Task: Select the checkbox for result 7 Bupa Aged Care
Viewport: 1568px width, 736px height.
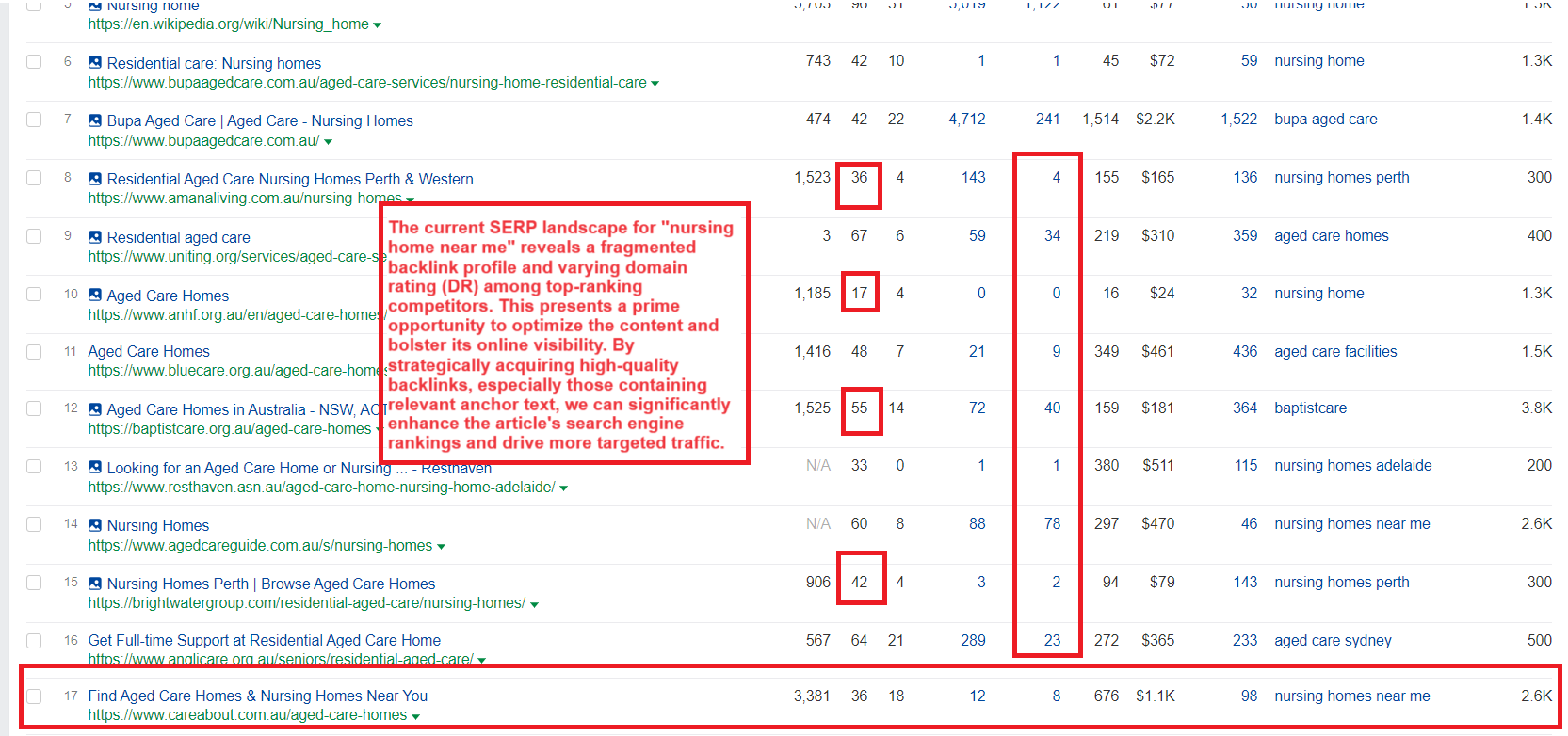Action: [35, 120]
